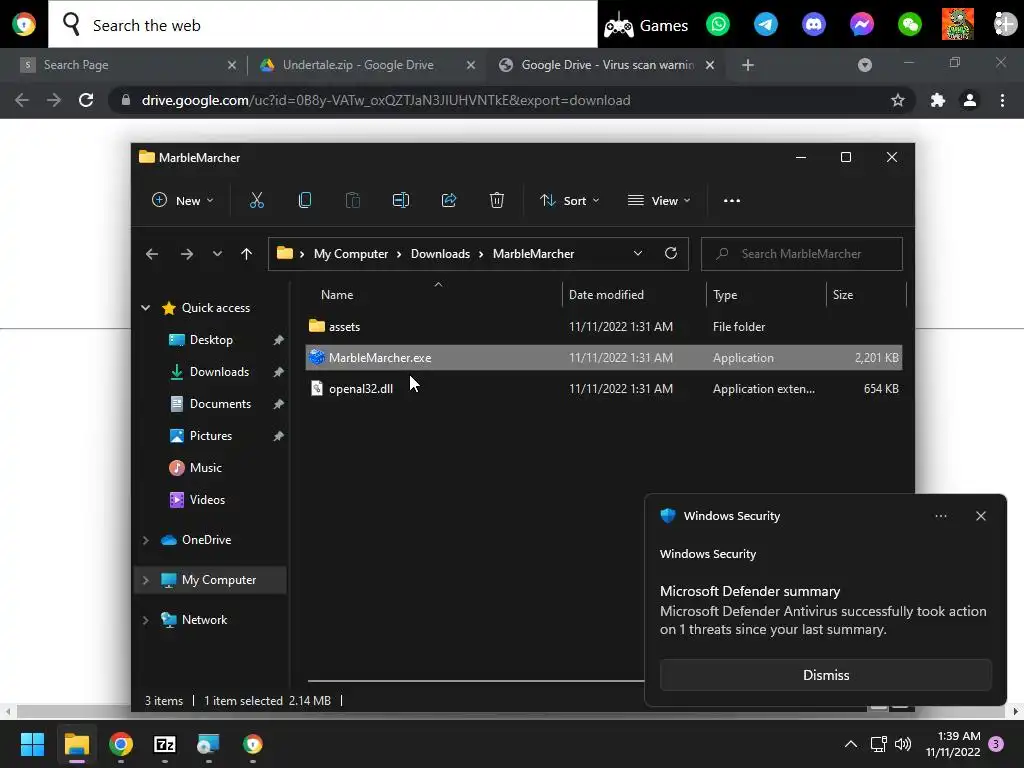
Task: Click the Share icon in Explorer toolbar
Action: 449,200
